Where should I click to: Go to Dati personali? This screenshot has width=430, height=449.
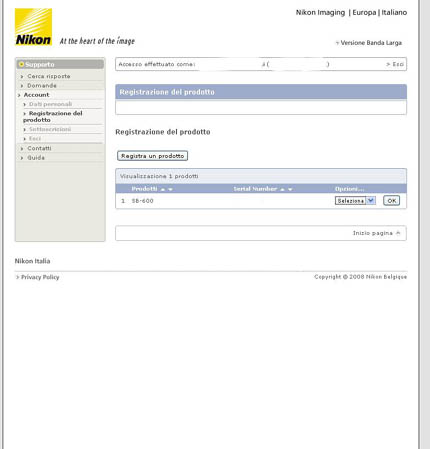(x=50, y=104)
